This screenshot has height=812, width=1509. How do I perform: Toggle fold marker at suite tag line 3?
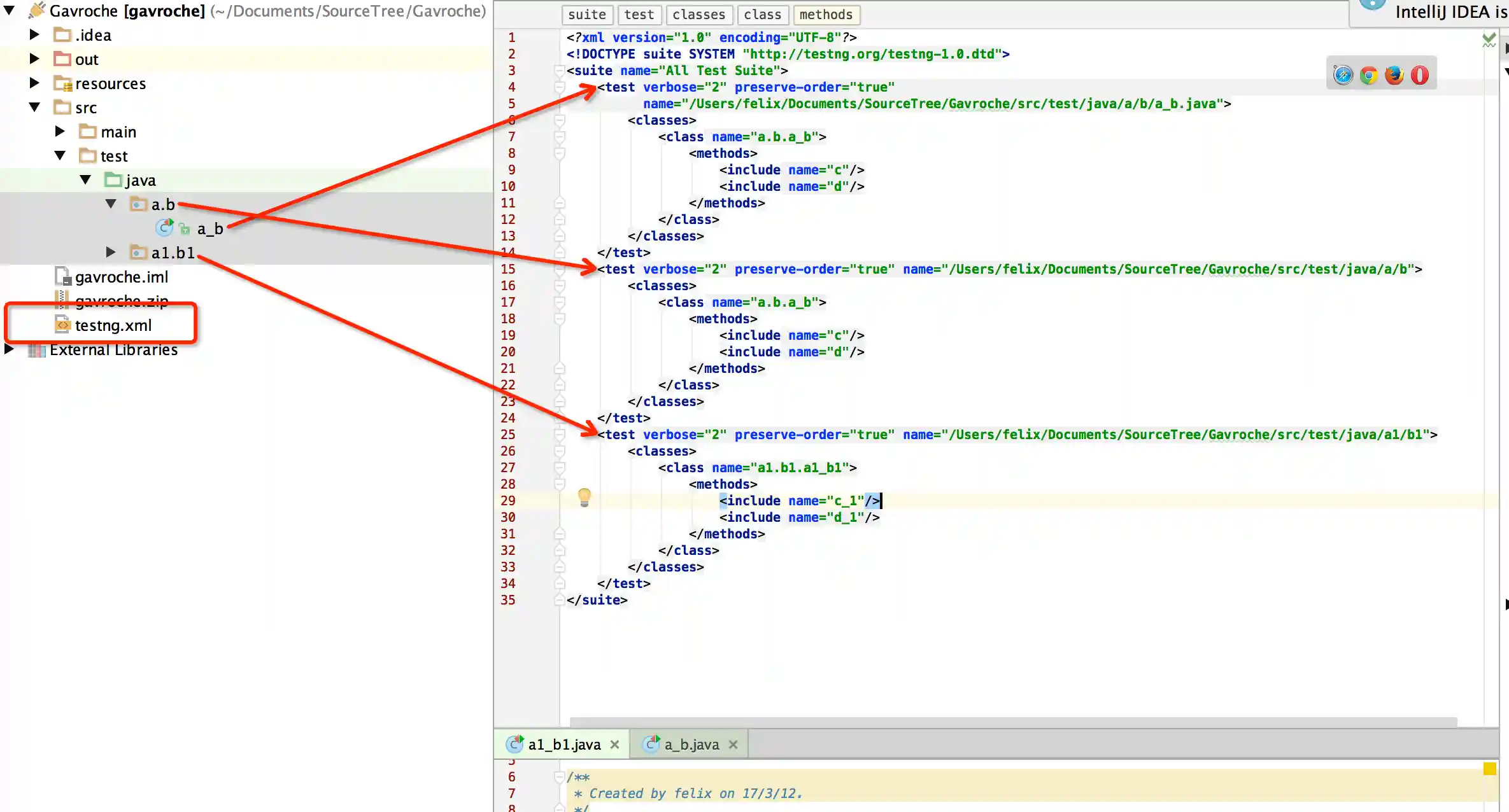[x=559, y=71]
